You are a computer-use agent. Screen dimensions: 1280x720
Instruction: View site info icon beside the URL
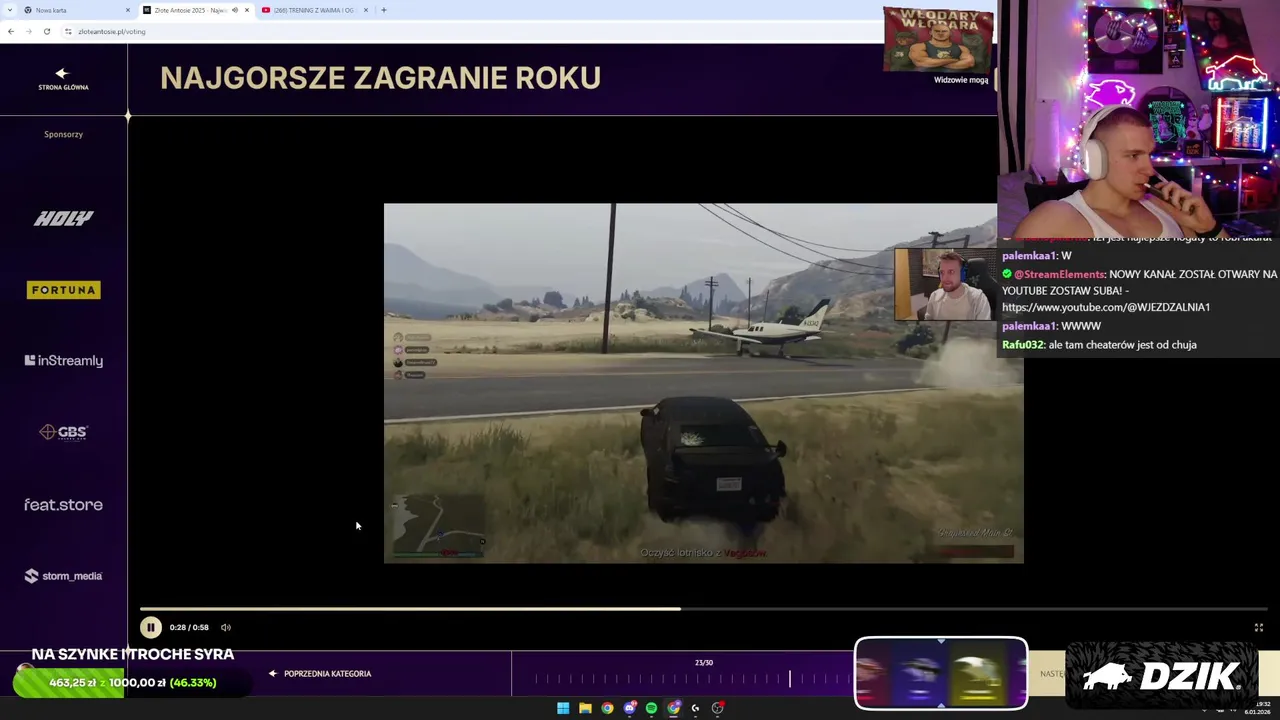coord(68,31)
